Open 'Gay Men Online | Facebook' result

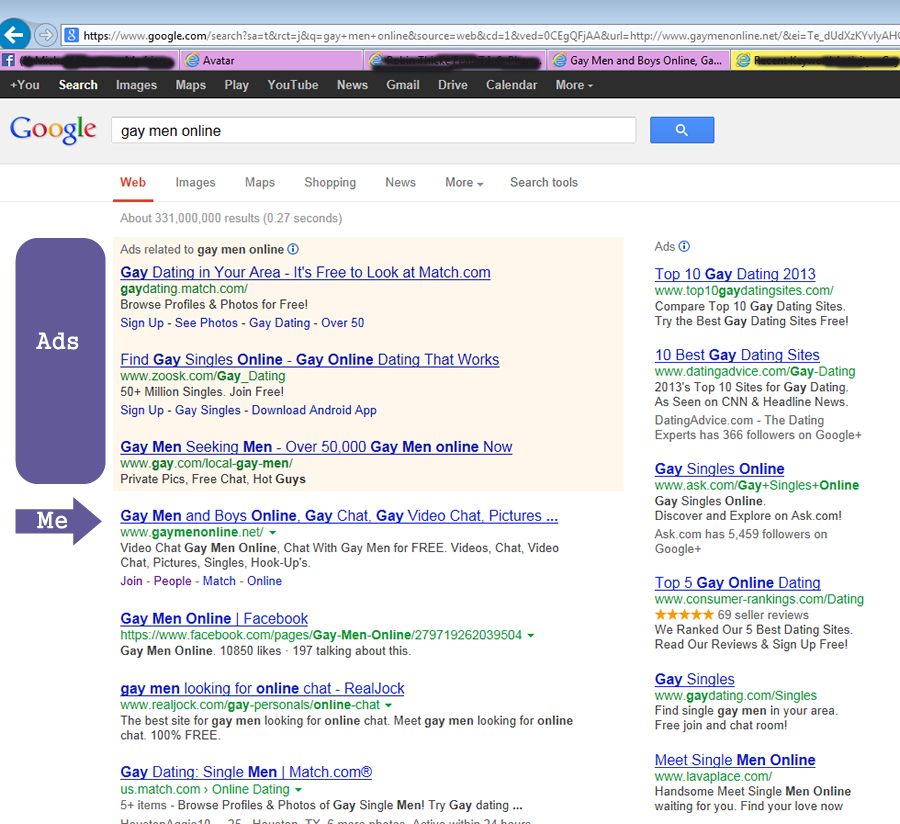point(214,618)
